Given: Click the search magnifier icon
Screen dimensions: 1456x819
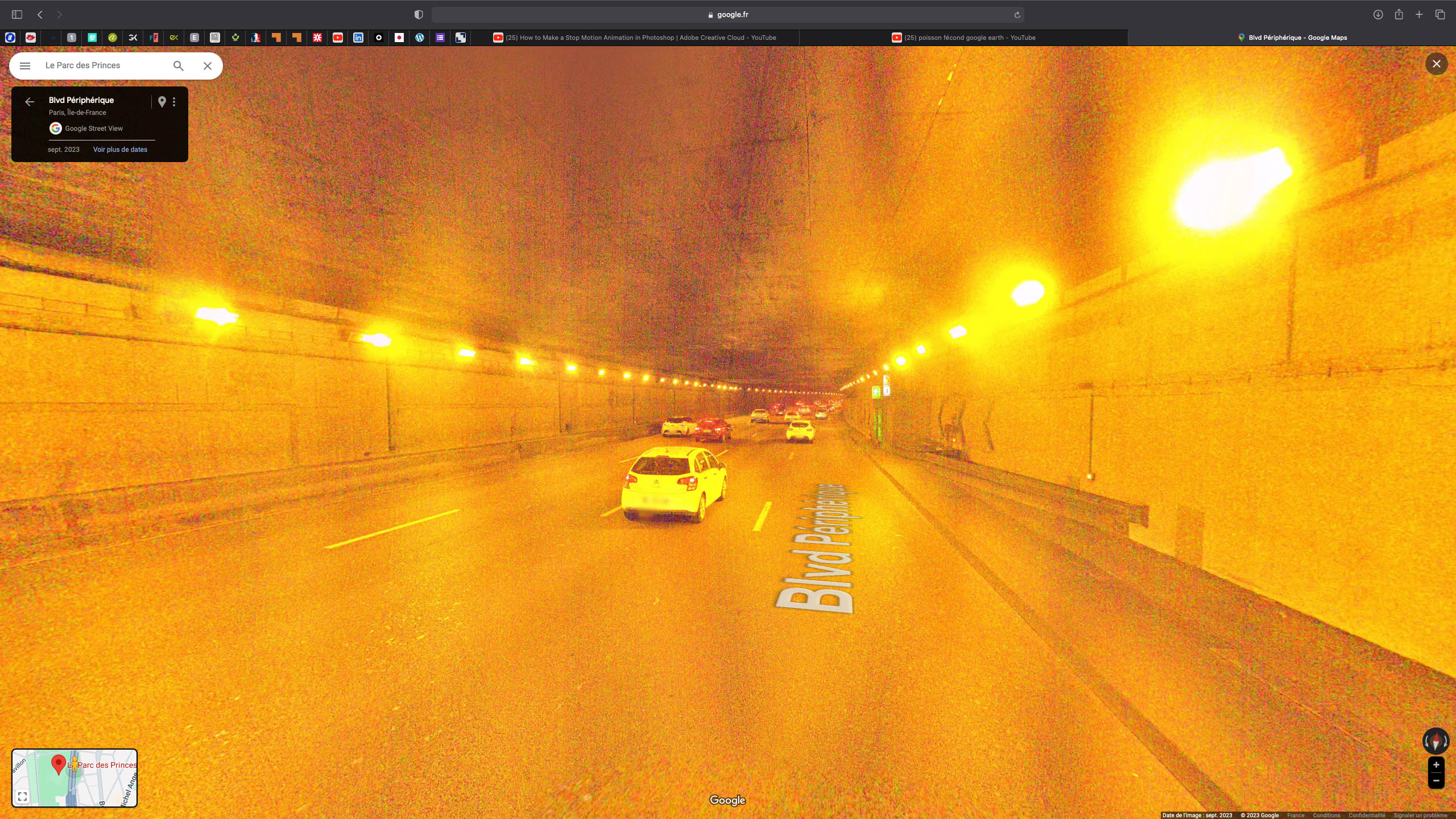Looking at the screenshot, I should pos(179,66).
